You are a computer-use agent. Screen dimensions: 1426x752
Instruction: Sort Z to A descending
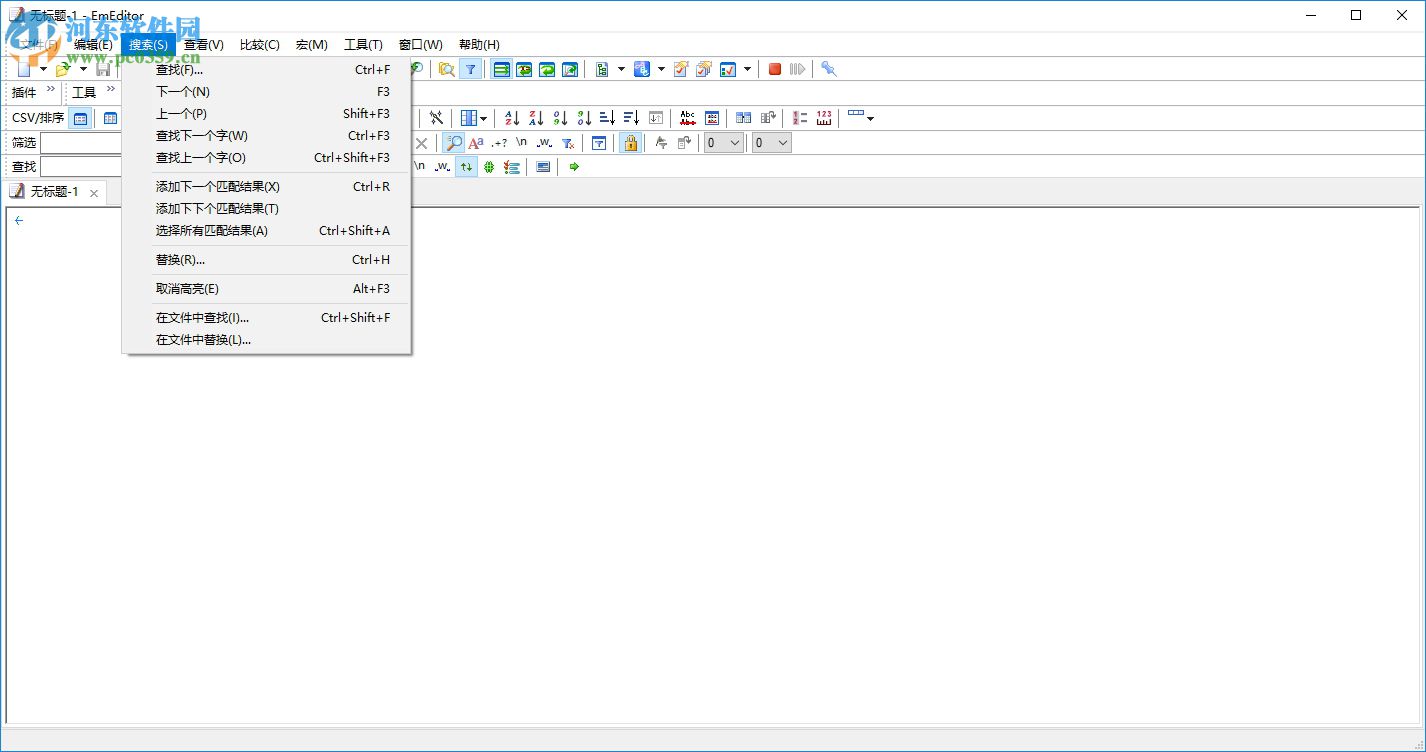click(x=536, y=118)
